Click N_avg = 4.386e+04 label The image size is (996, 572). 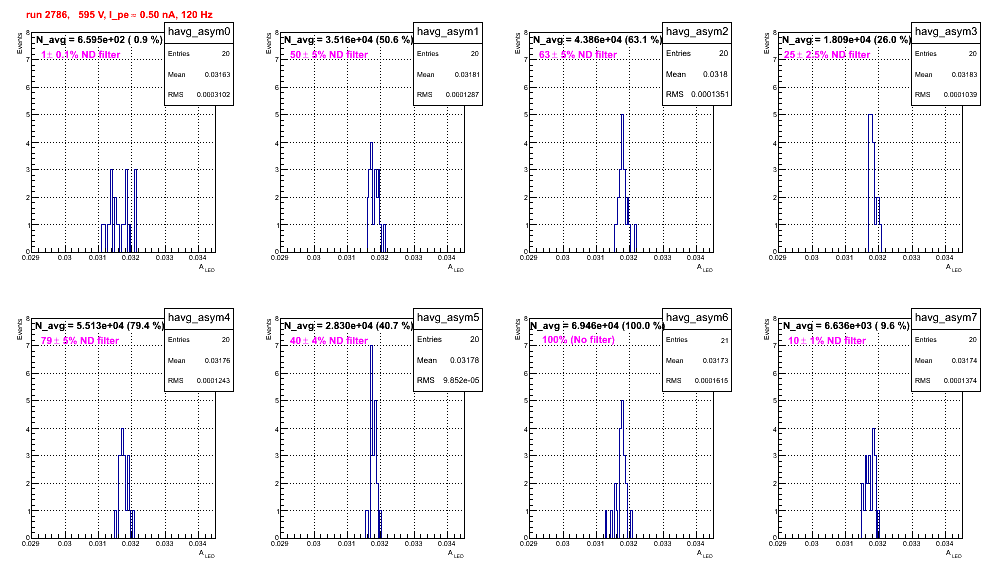[598, 39]
